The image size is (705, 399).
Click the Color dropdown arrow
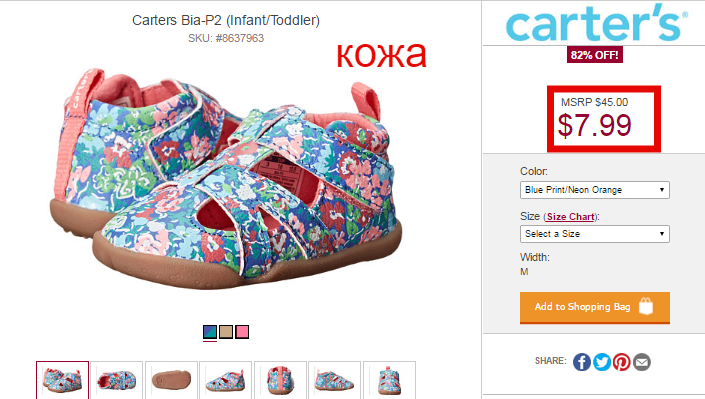point(662,190)
